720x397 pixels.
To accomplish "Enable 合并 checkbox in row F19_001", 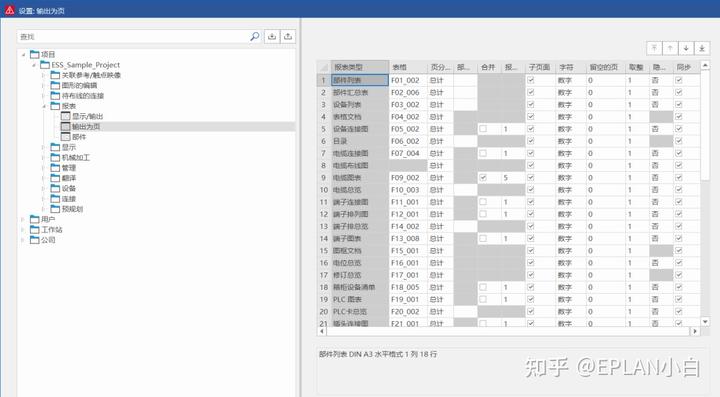I will pos(483,299).
